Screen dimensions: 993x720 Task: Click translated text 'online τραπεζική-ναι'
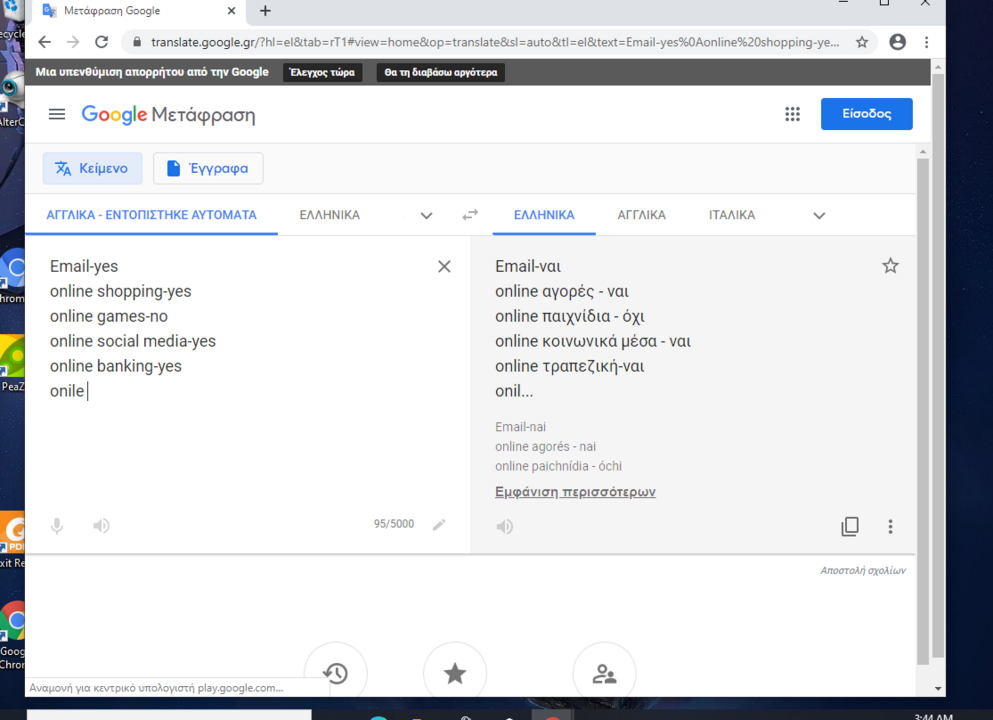(x=569, y=366)
